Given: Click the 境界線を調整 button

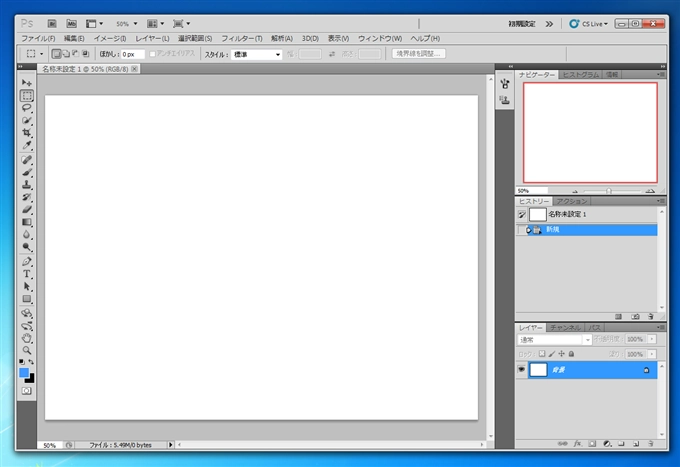Looking at the screenshot, I should pyautogui.click(x=418, y=54).
